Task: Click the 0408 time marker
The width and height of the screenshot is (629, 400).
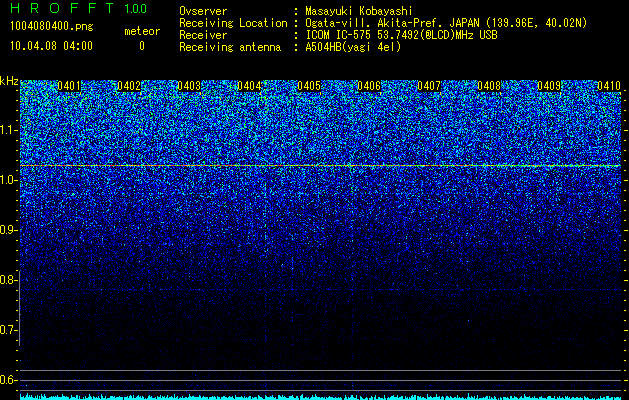Action: (489, 86)
